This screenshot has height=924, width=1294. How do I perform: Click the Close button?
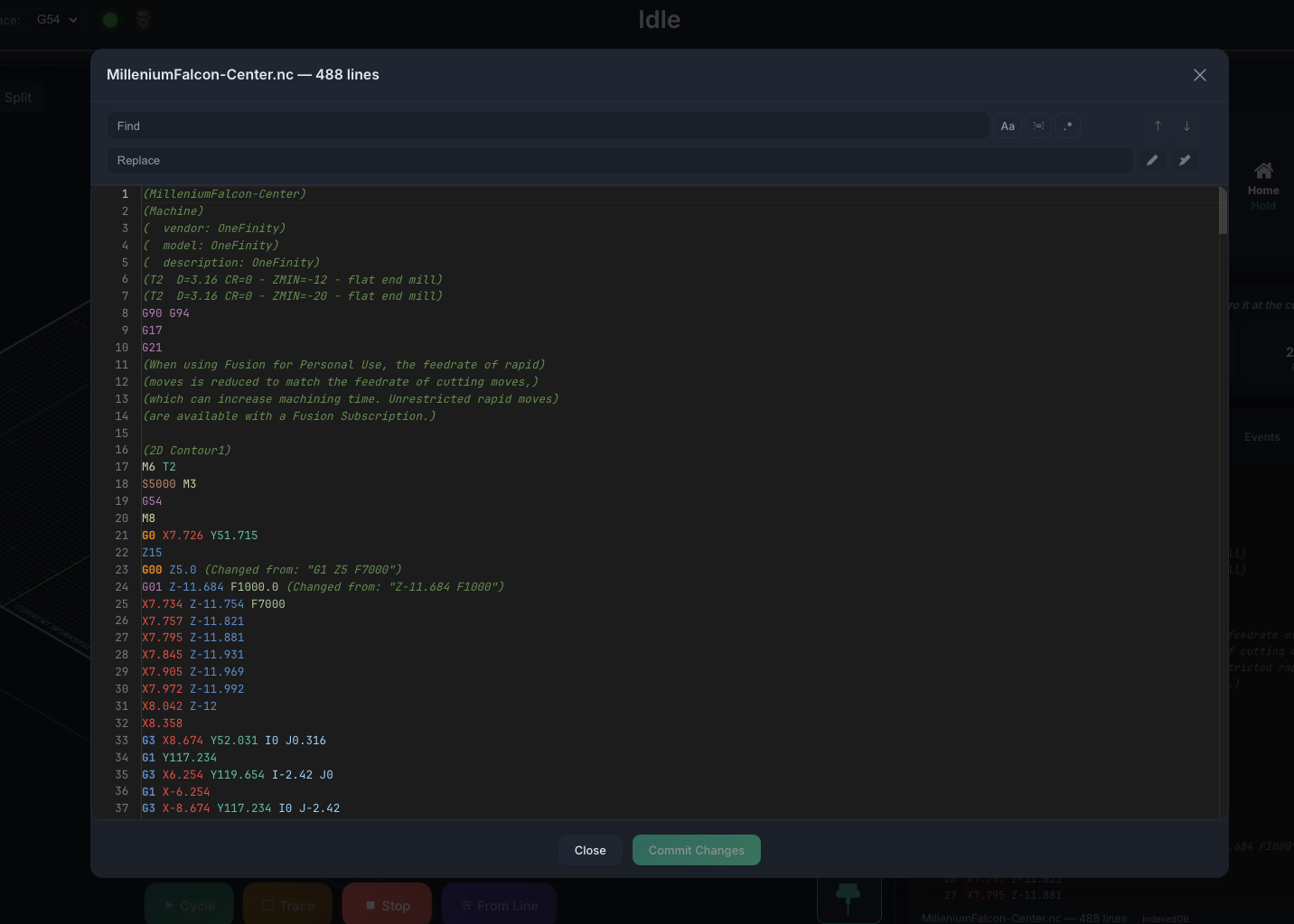pyautogui.click(x=590, y=850)
